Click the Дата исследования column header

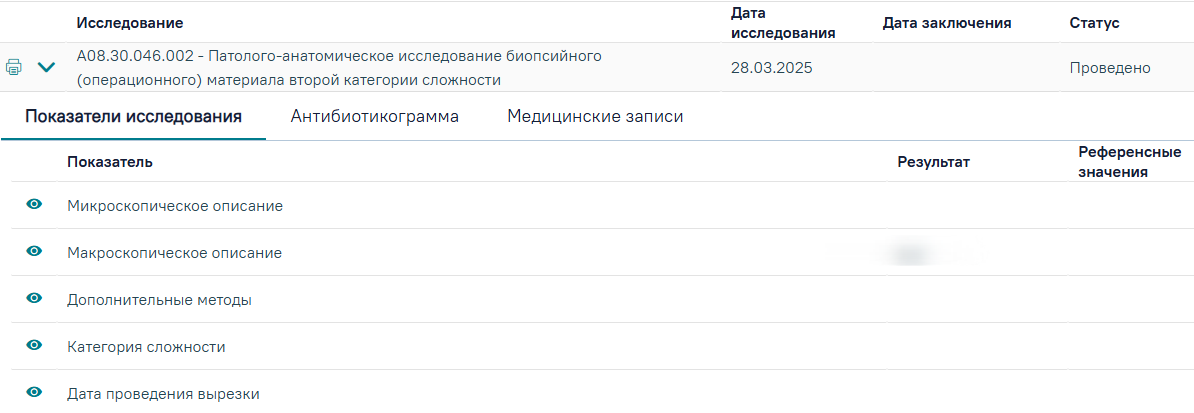tap(784, 23)
